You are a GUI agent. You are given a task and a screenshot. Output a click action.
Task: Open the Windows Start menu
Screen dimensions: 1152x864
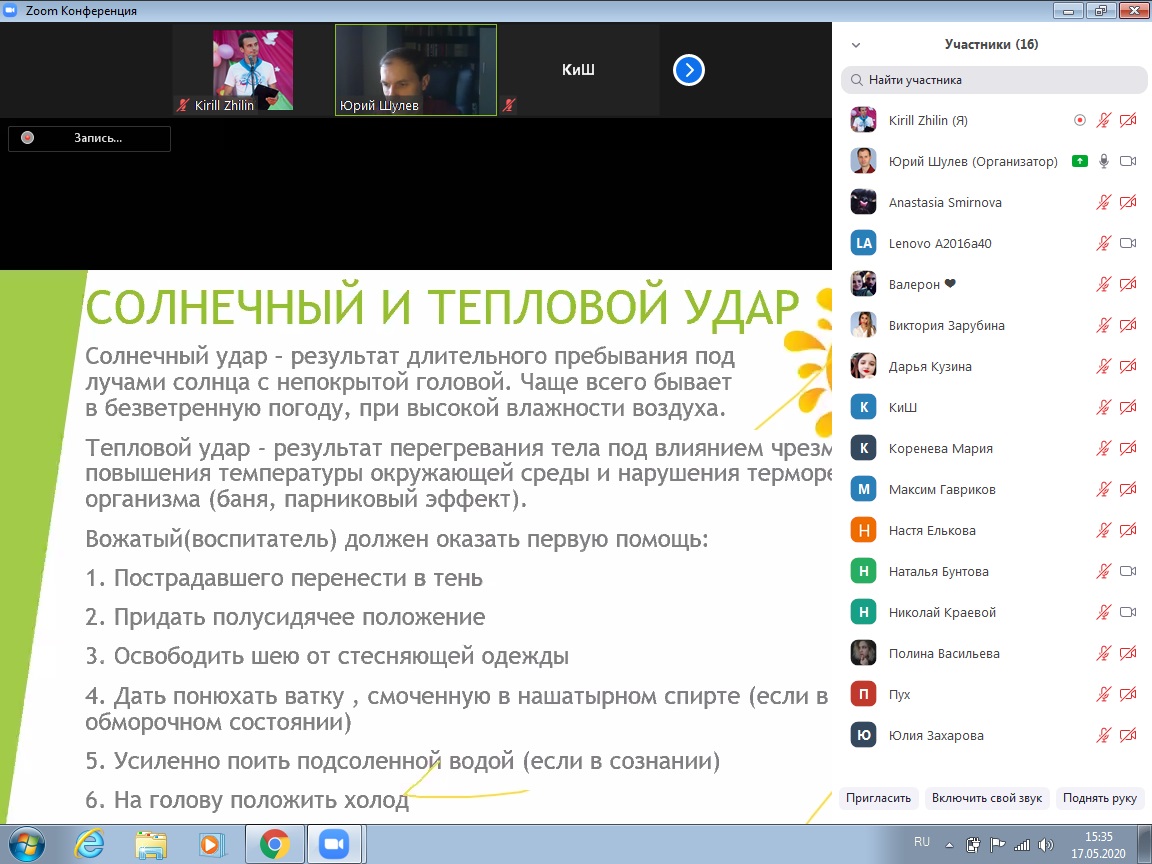pos(26,845)
